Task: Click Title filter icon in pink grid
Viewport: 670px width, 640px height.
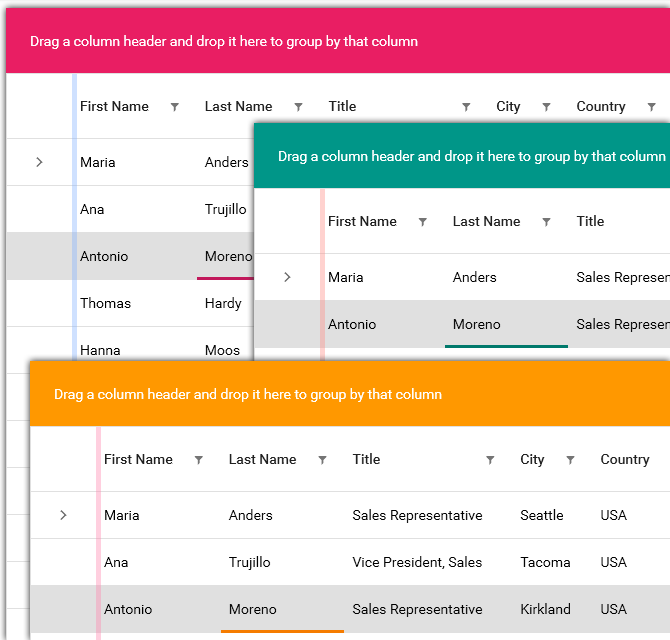Action: [466, 107]
